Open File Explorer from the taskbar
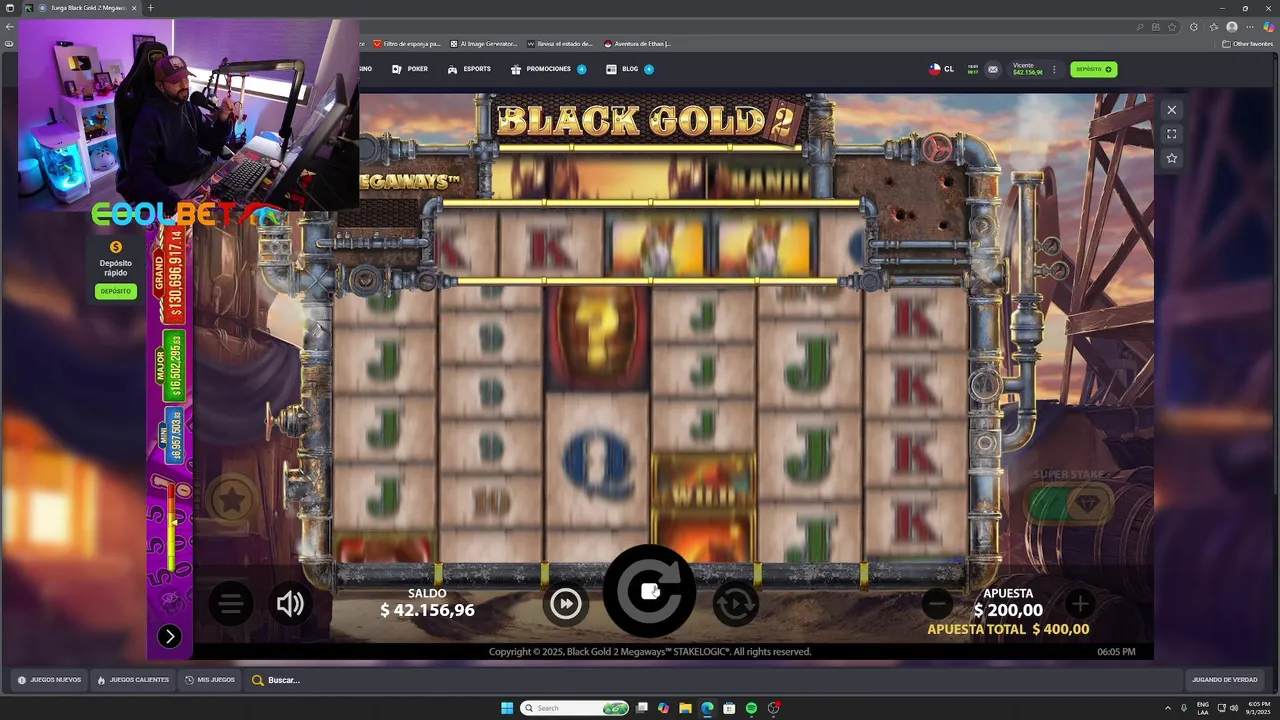This screenshot has height=720, width=1280. (685, 708)
